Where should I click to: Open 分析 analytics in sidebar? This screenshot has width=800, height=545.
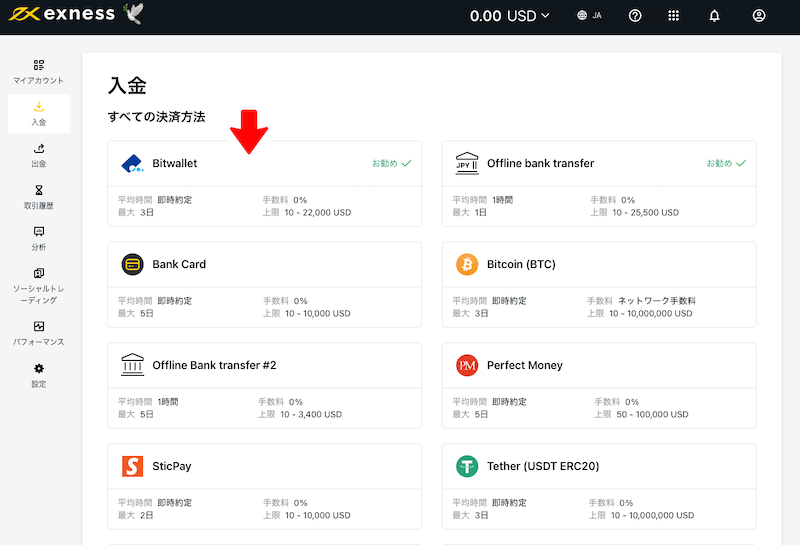tap(39, 238)
